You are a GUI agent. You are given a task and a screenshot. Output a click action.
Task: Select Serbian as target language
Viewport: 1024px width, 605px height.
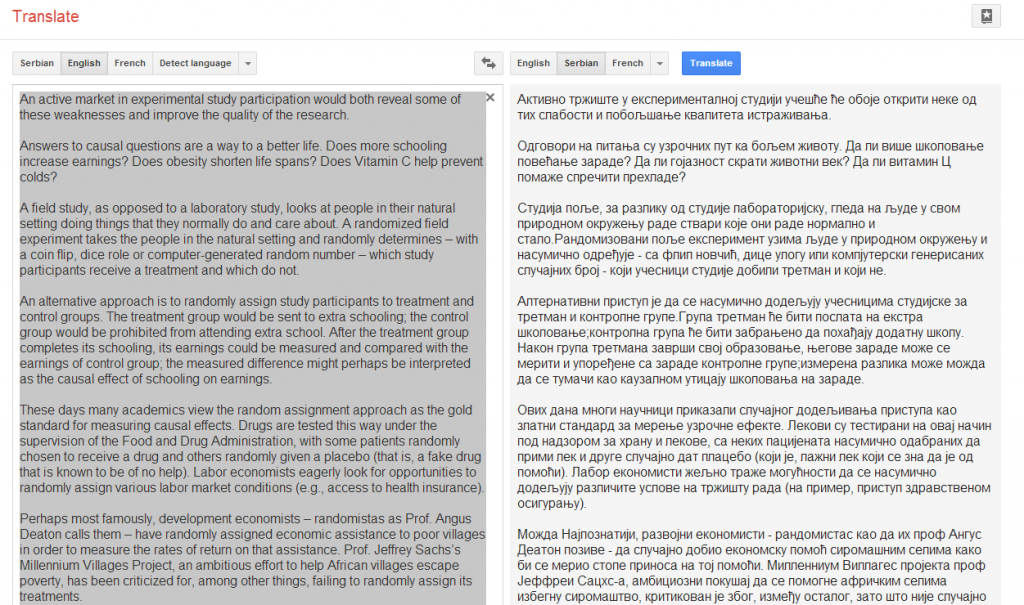(581, 63)
